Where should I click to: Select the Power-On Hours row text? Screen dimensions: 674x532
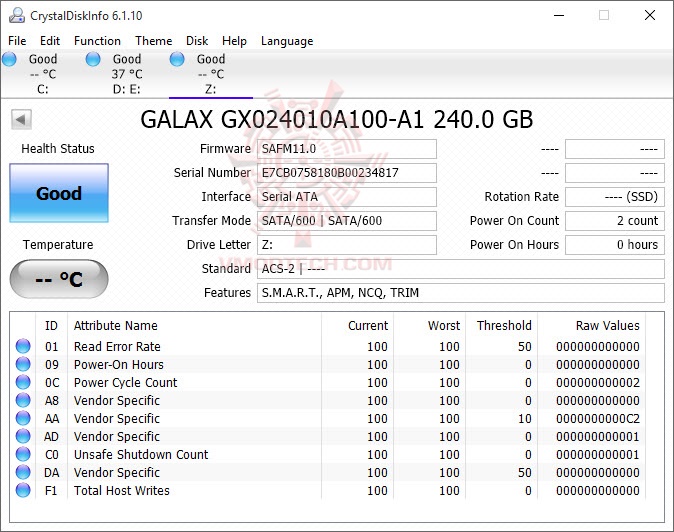(x=119, y=364)
